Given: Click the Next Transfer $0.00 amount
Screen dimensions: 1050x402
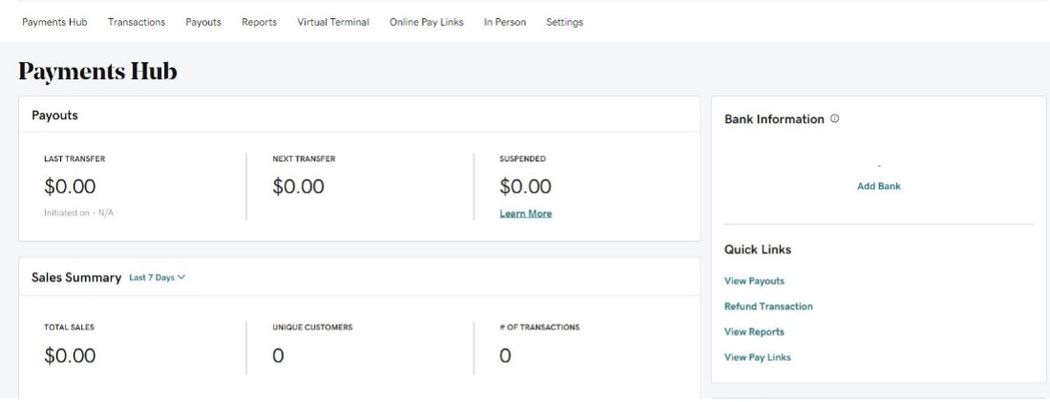Looking at the screenshot, I should (298, 187).
